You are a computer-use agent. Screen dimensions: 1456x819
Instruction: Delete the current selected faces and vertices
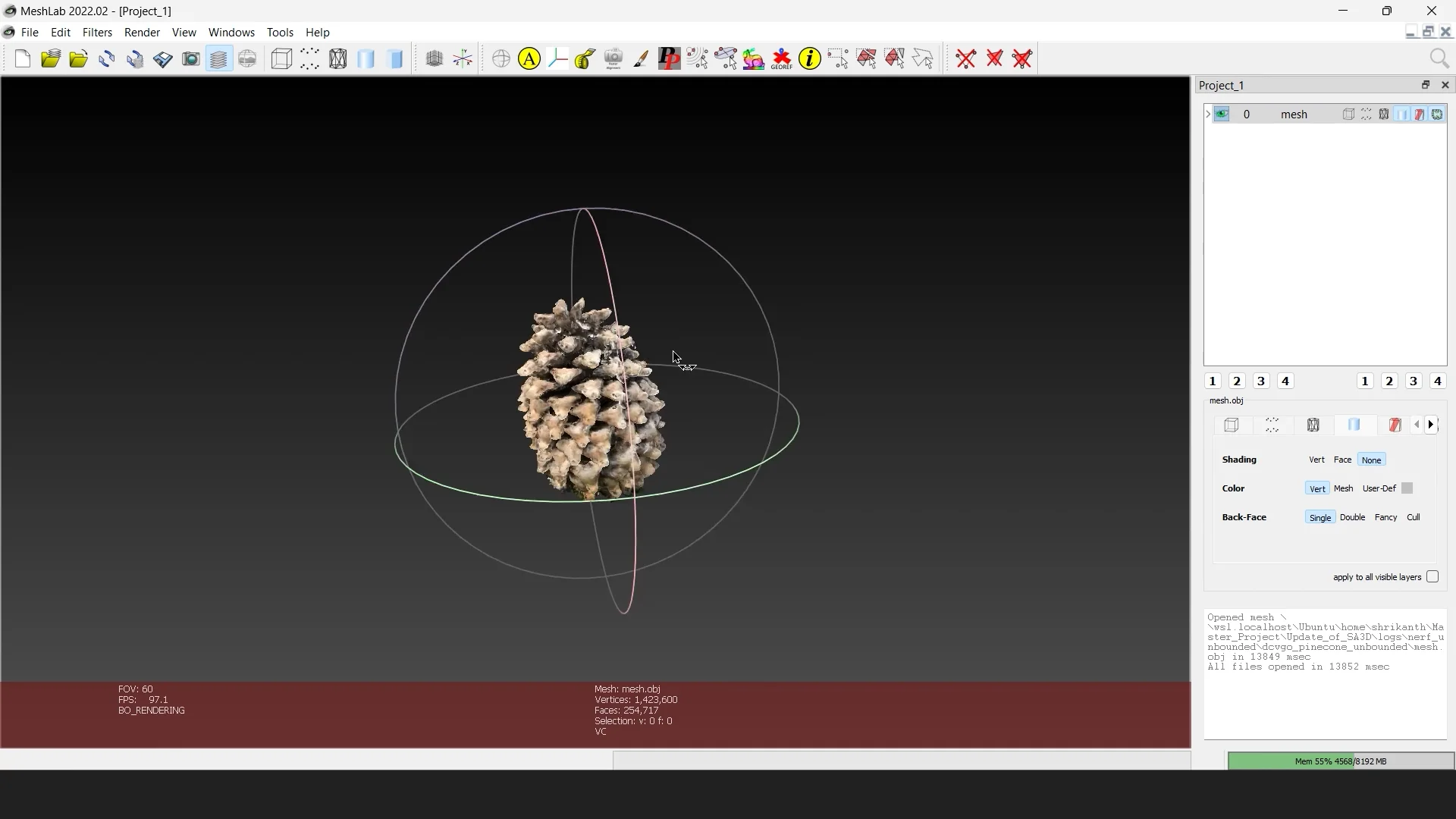tap(1022, 58)
